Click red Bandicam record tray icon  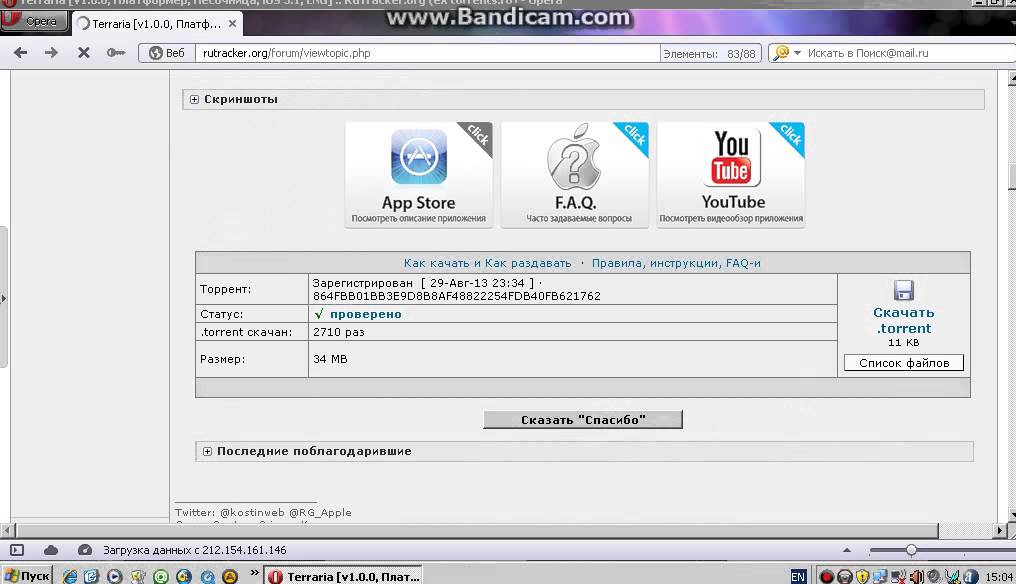pos(826,576)
